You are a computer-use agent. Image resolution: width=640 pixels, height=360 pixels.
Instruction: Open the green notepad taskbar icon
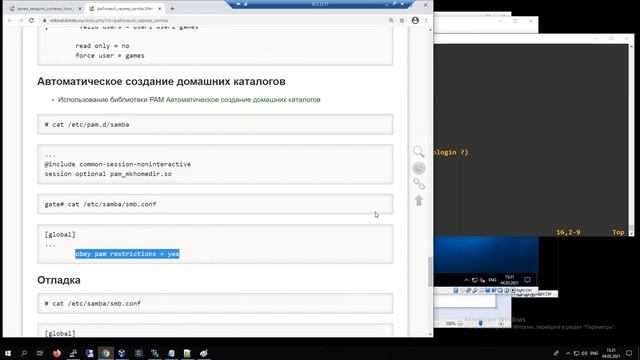[187, 353]
